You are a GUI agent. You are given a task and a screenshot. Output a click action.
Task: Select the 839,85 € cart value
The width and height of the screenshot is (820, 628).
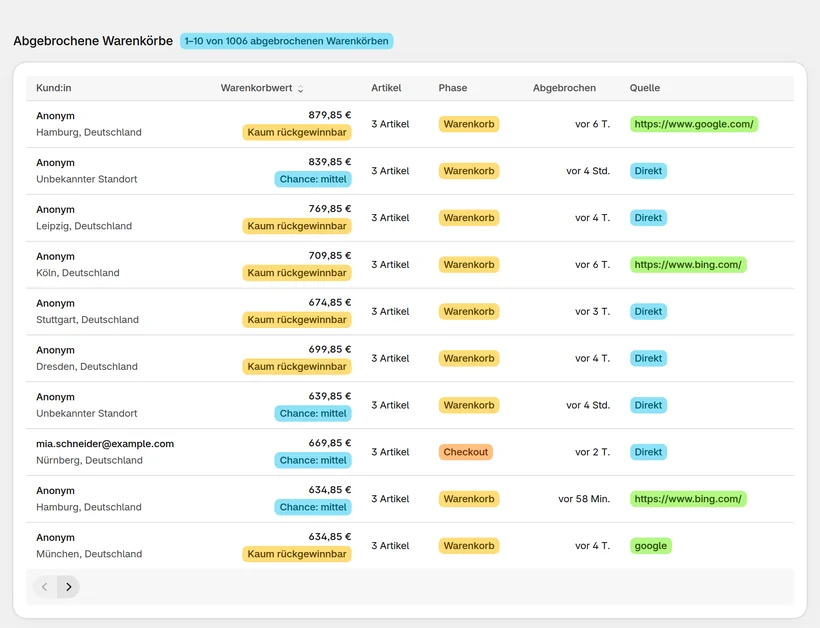coord(329,162)
